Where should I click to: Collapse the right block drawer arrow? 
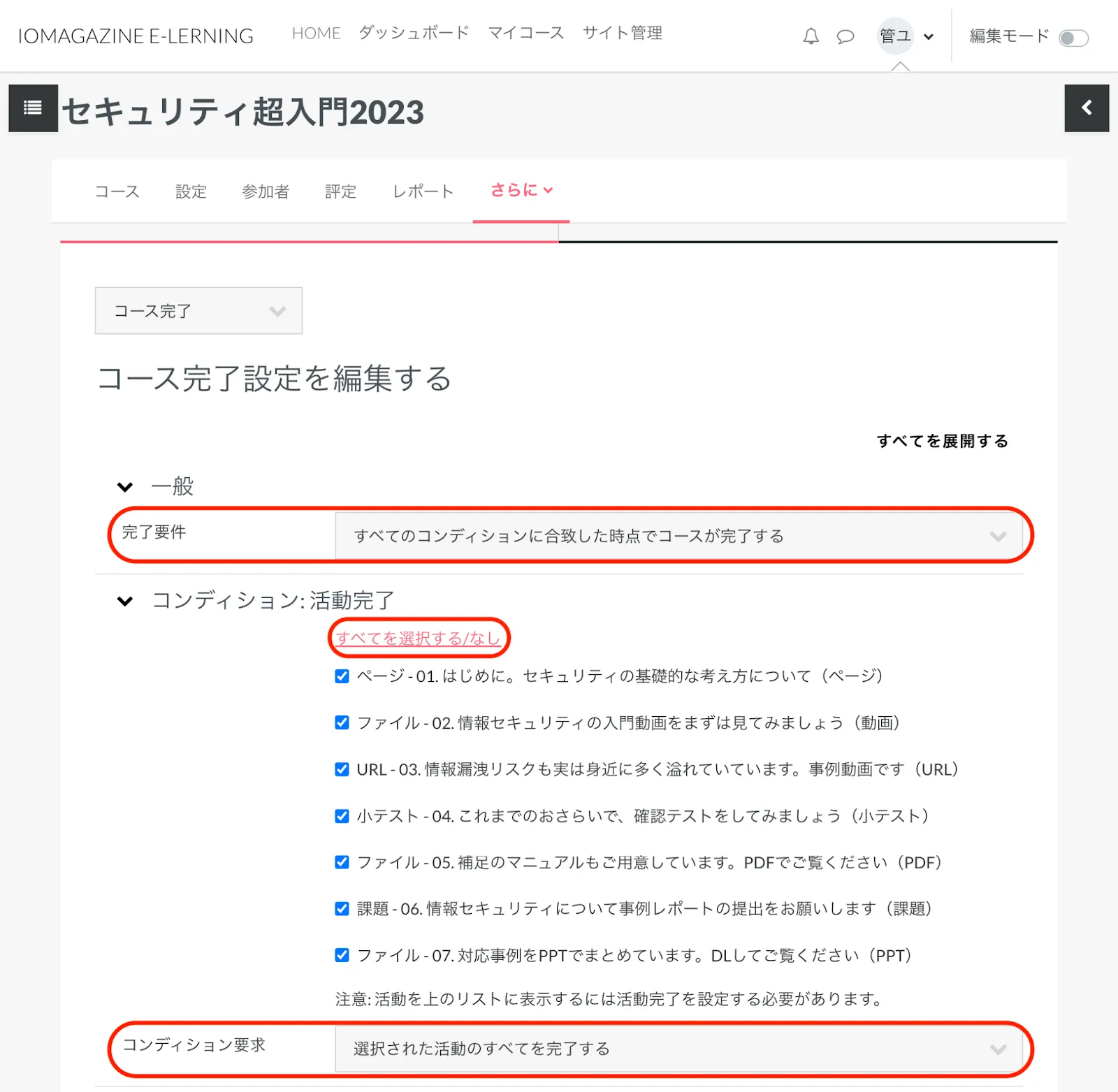(x=1087, y=108)
